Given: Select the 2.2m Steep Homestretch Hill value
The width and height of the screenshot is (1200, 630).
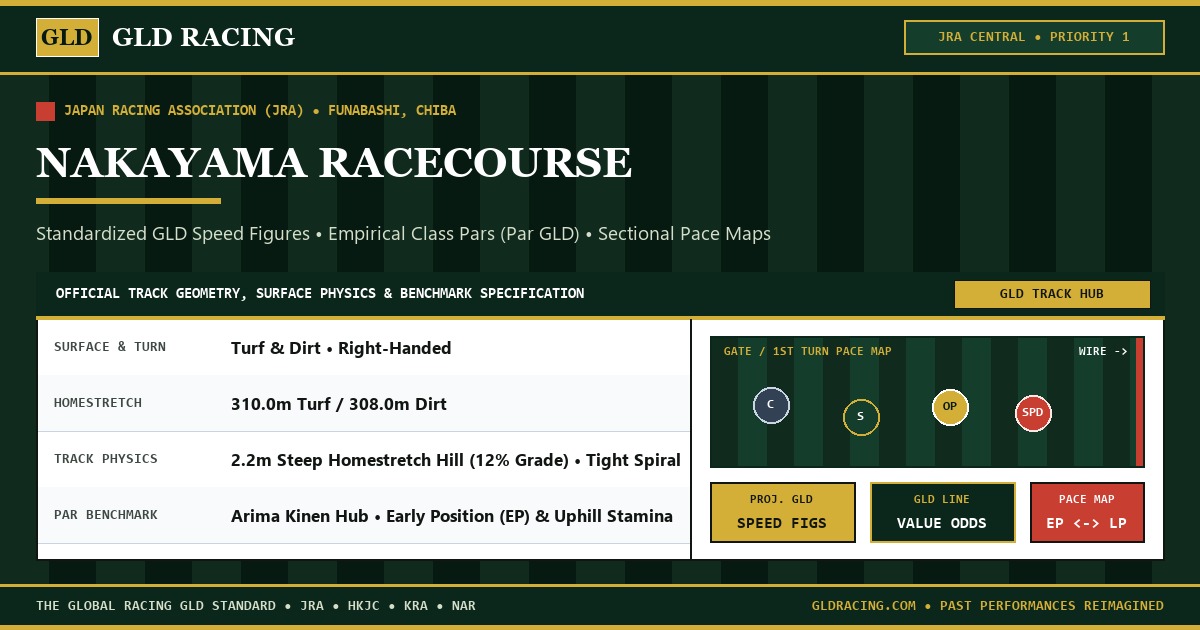Looking at the screenshot, I should tap(456, 460).
